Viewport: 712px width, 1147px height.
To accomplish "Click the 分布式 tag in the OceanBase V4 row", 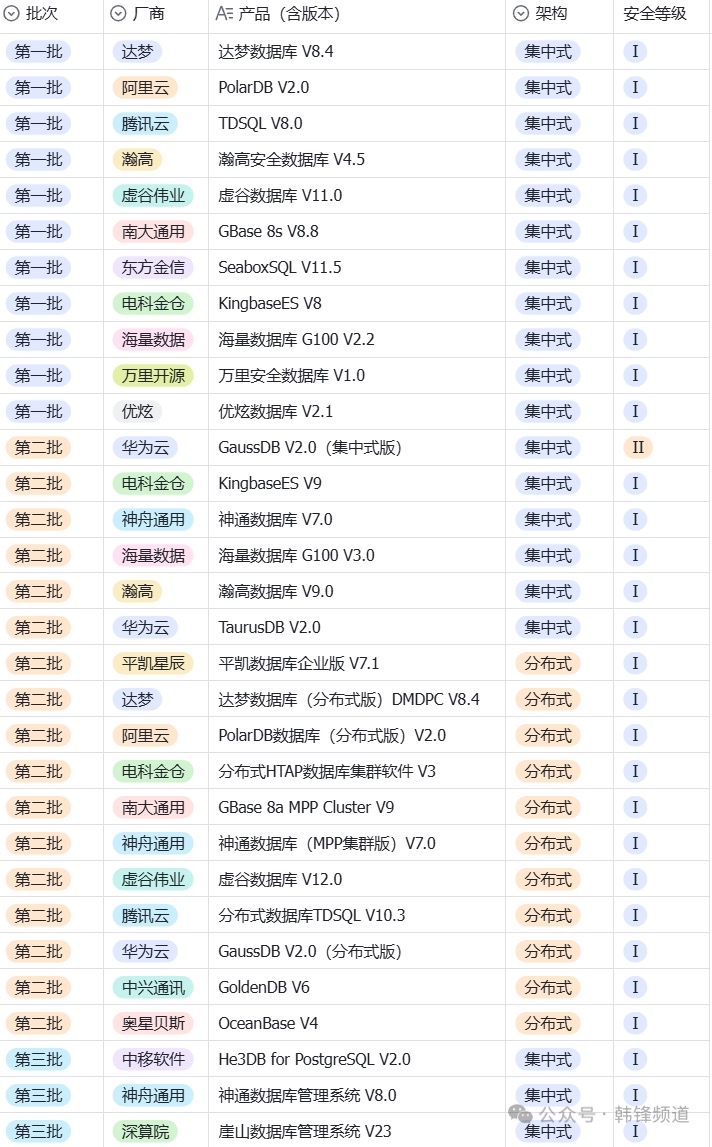I will 548,1023.
